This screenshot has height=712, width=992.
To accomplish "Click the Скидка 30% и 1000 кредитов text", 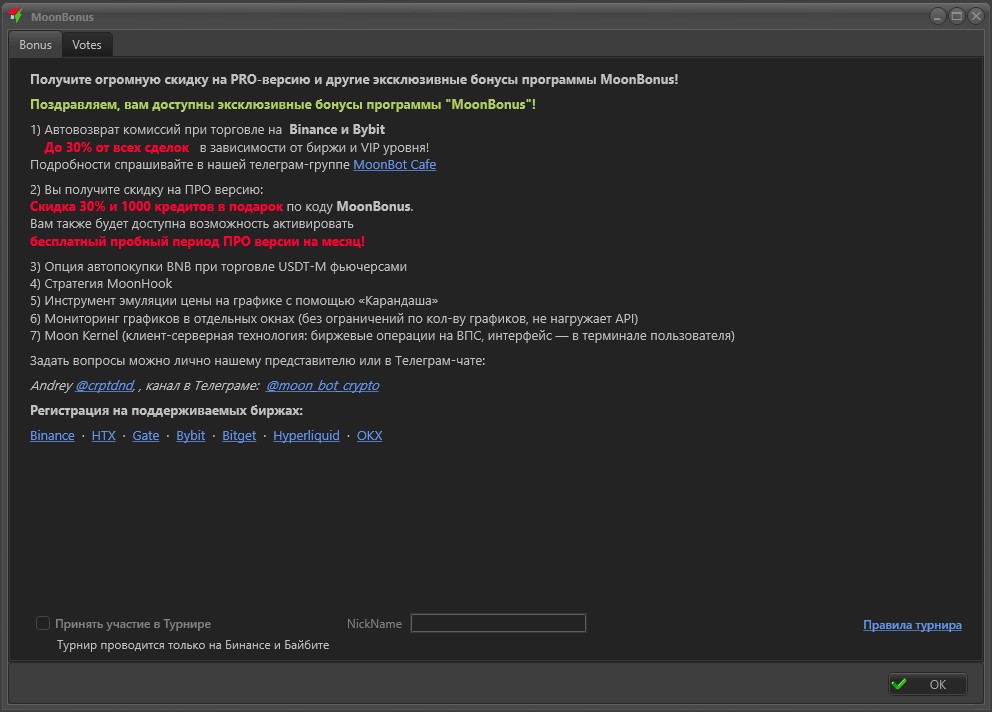I will pyautogui.click(x=156, y=206).
